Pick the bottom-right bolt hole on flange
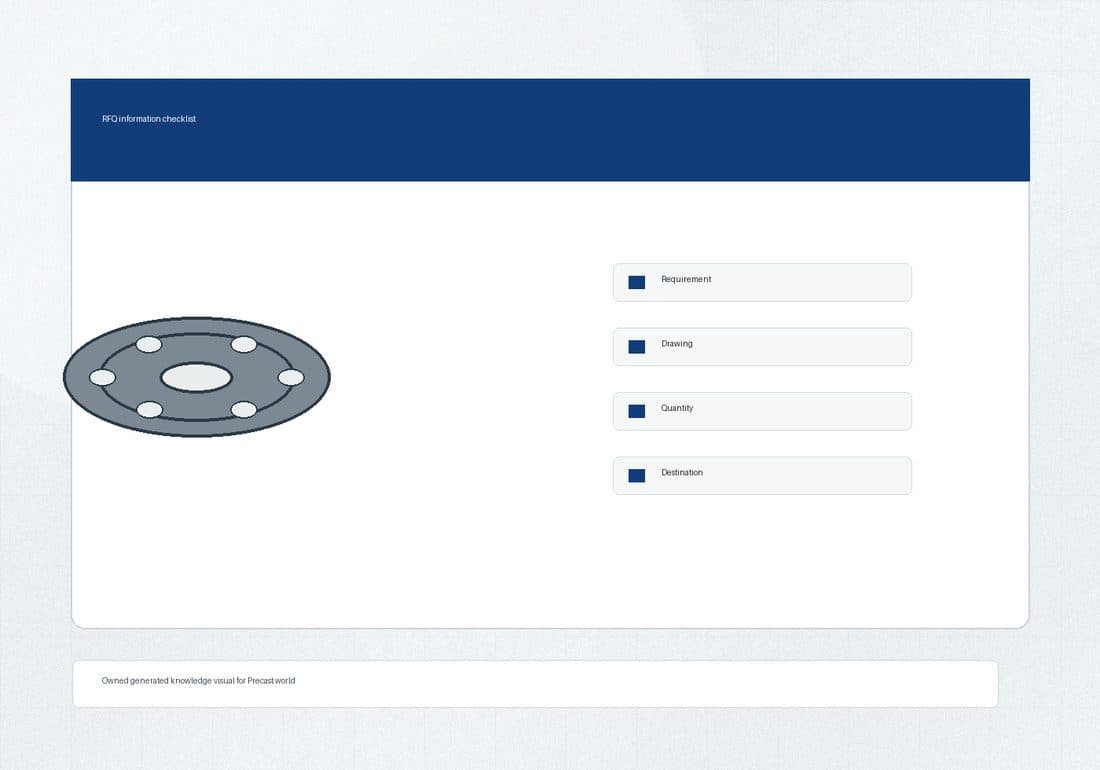This screenshot has width=1100, height=770. tap(243, 410)
